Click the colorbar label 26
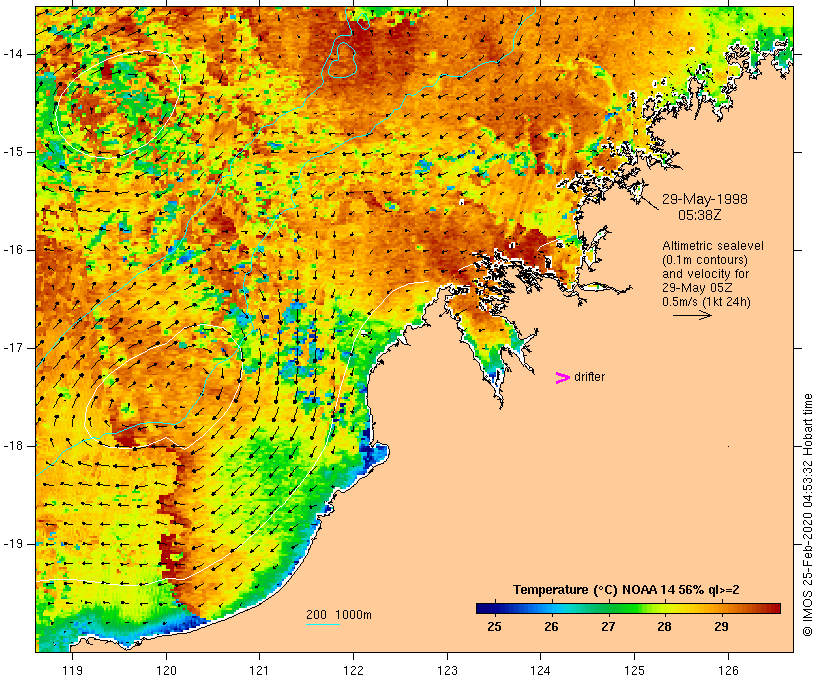820x680 pixels. click(551, 626)
